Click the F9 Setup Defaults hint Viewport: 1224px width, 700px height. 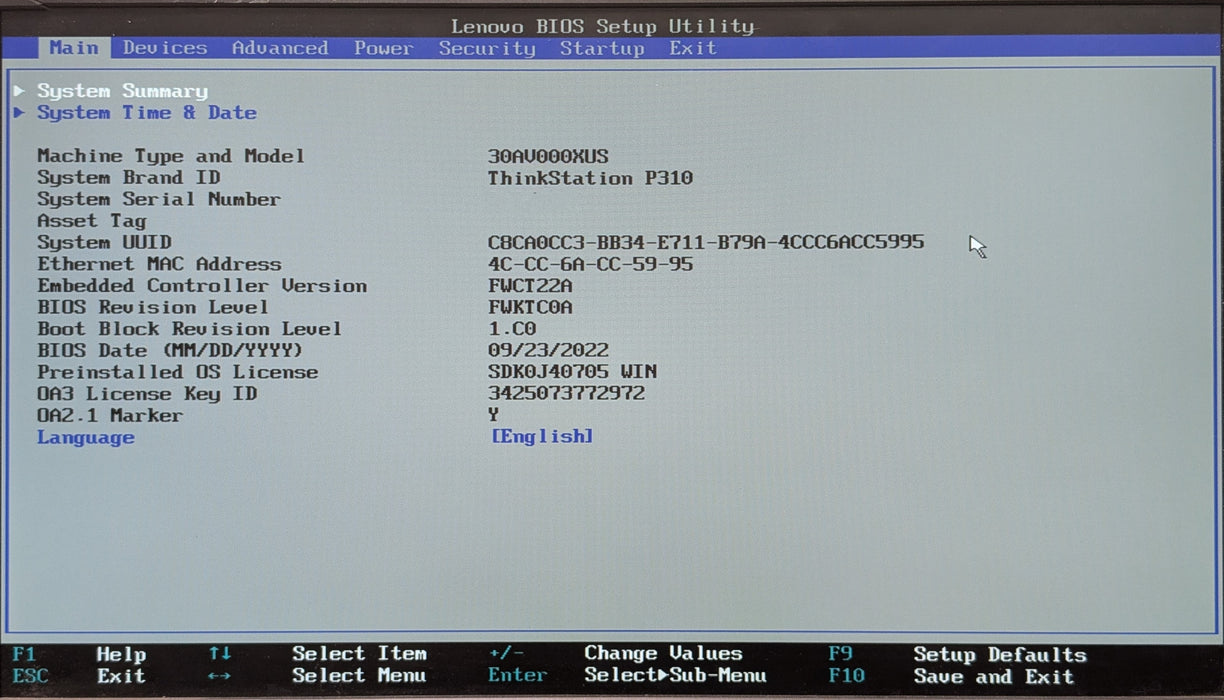(x=957, y=655)
